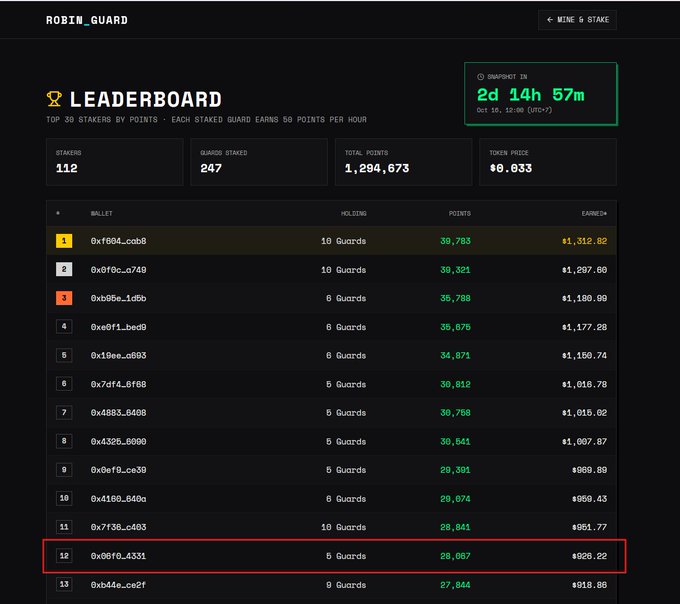Select wallet 0x4325_6090
The image size is (680, 604).
(x=118, y=441)
